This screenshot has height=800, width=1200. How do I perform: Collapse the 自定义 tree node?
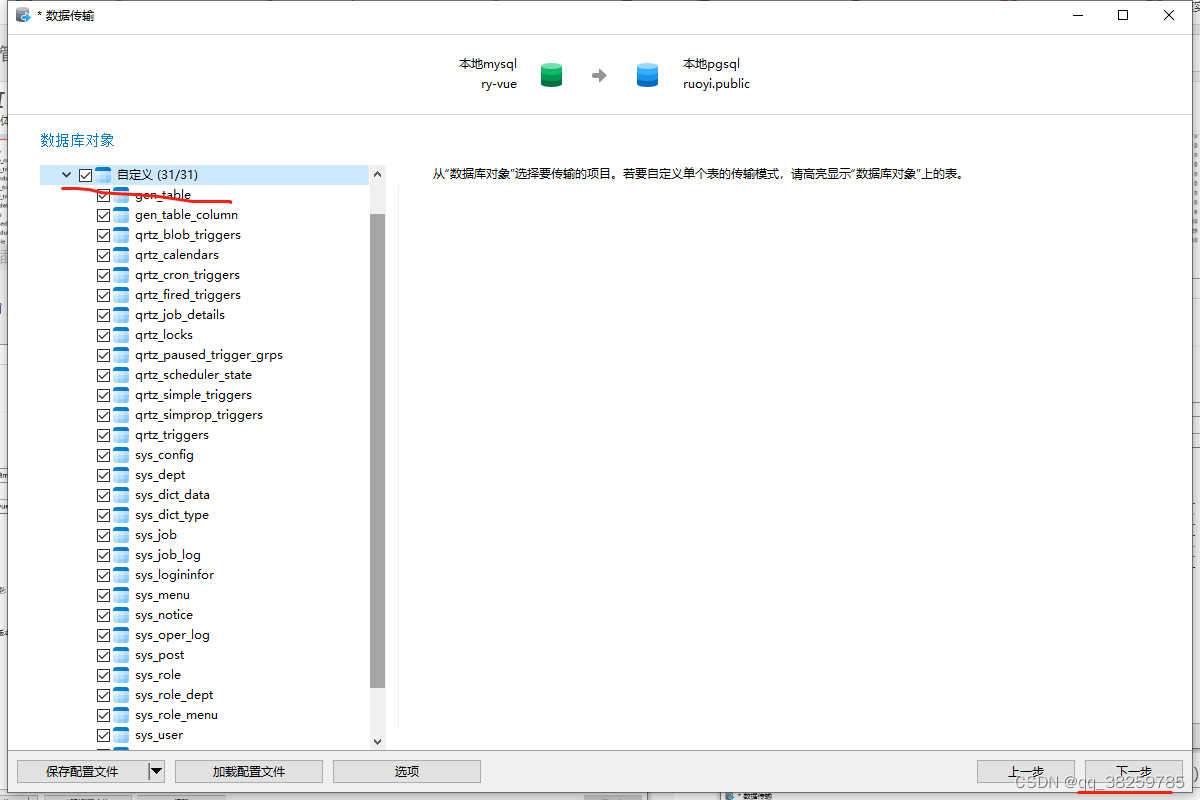pyautogui.click(x=66, y=175)
